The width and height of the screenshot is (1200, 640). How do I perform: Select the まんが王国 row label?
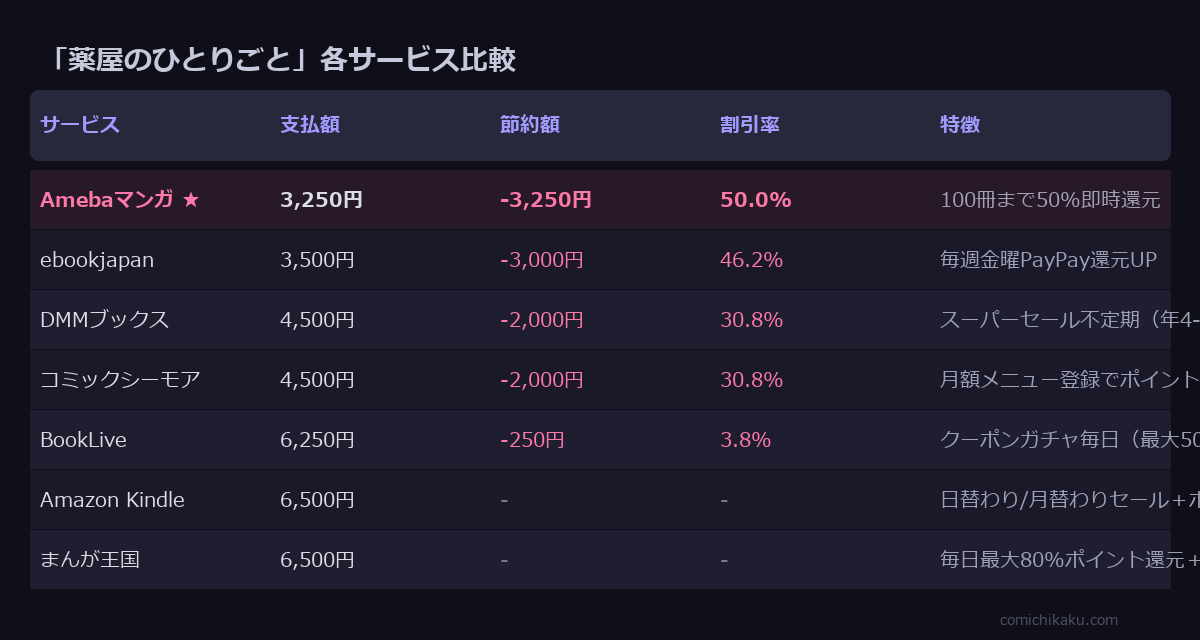coord(90,560)
